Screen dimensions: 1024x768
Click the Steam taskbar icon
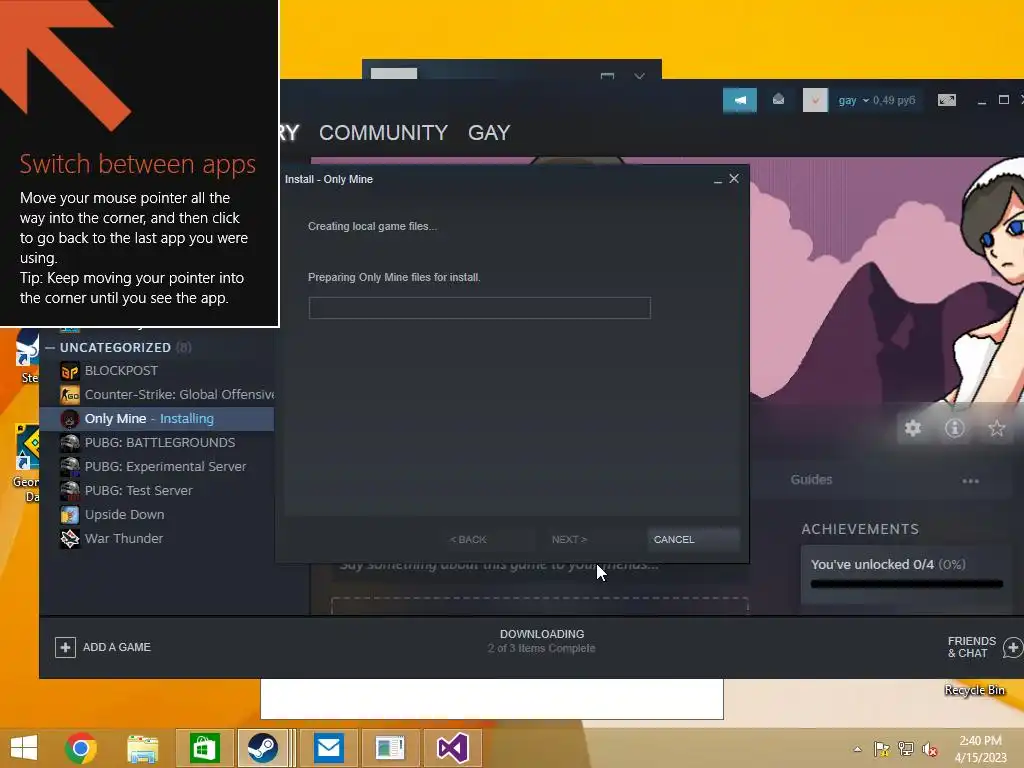pyautogui.click(x=263, y=748)
